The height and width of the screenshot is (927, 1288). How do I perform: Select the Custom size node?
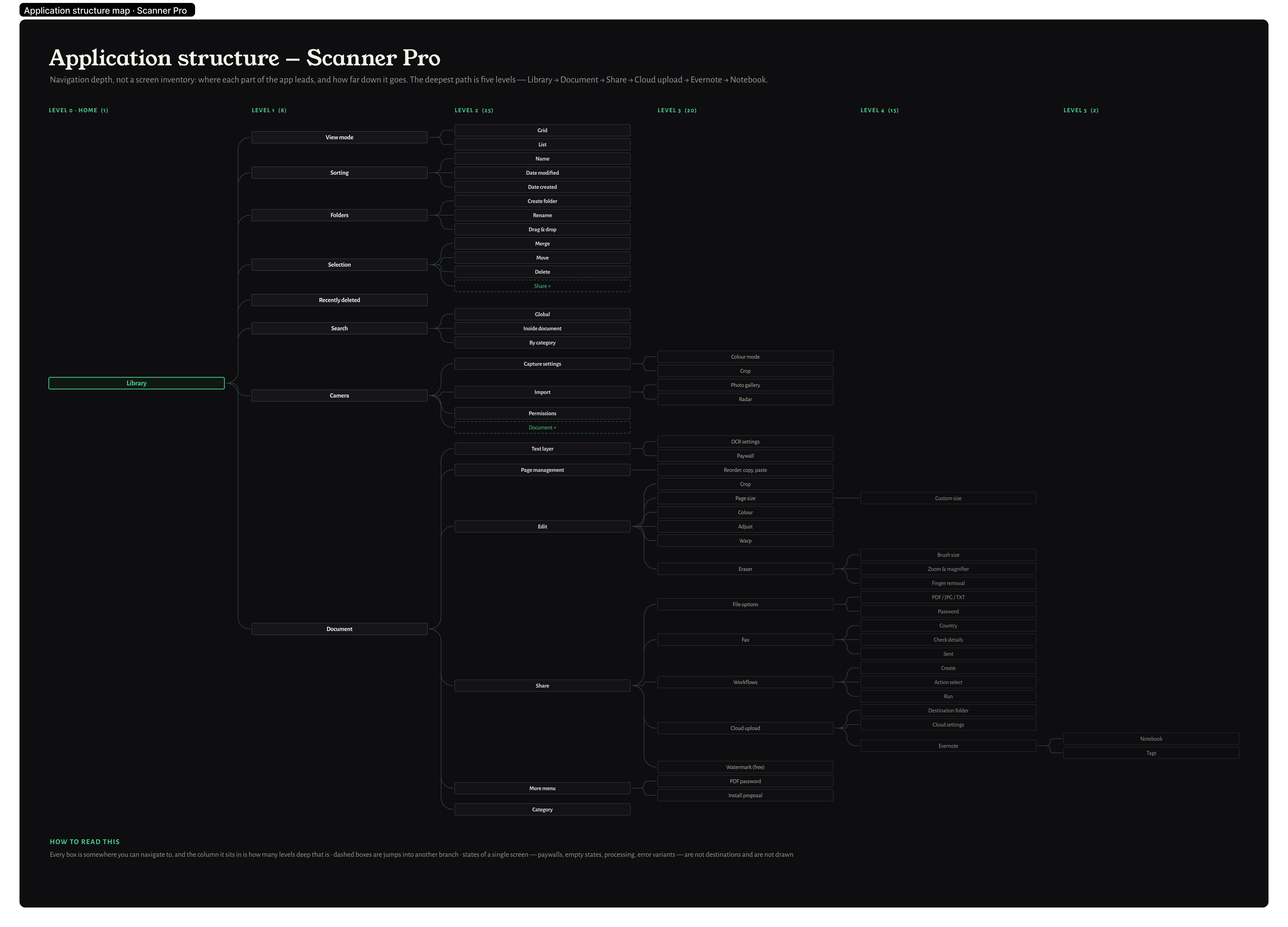click(x=948, y=498)
